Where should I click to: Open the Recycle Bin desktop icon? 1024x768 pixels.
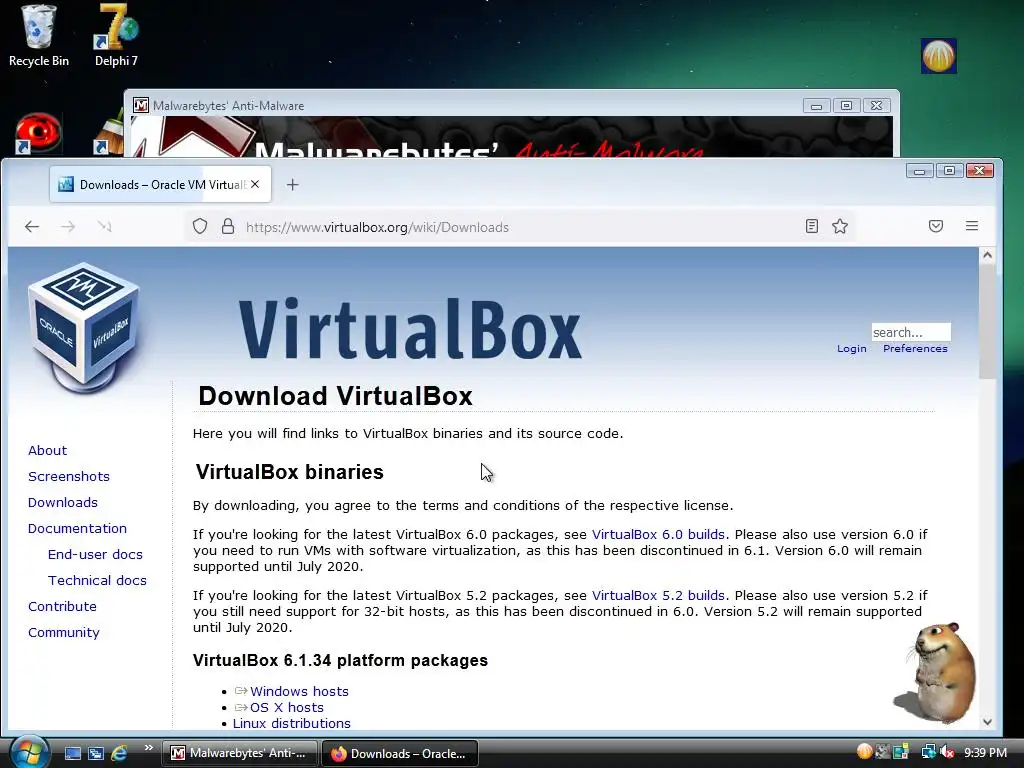(x=39, y=36)
